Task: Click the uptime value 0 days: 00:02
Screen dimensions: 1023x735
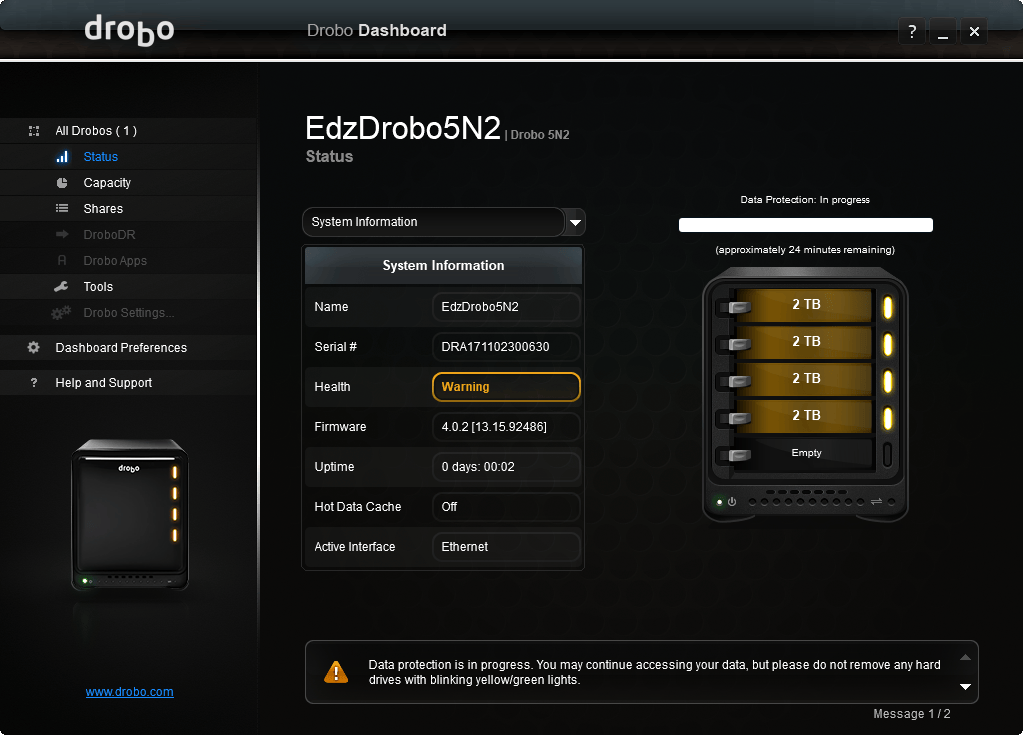Action: [506, 467]
